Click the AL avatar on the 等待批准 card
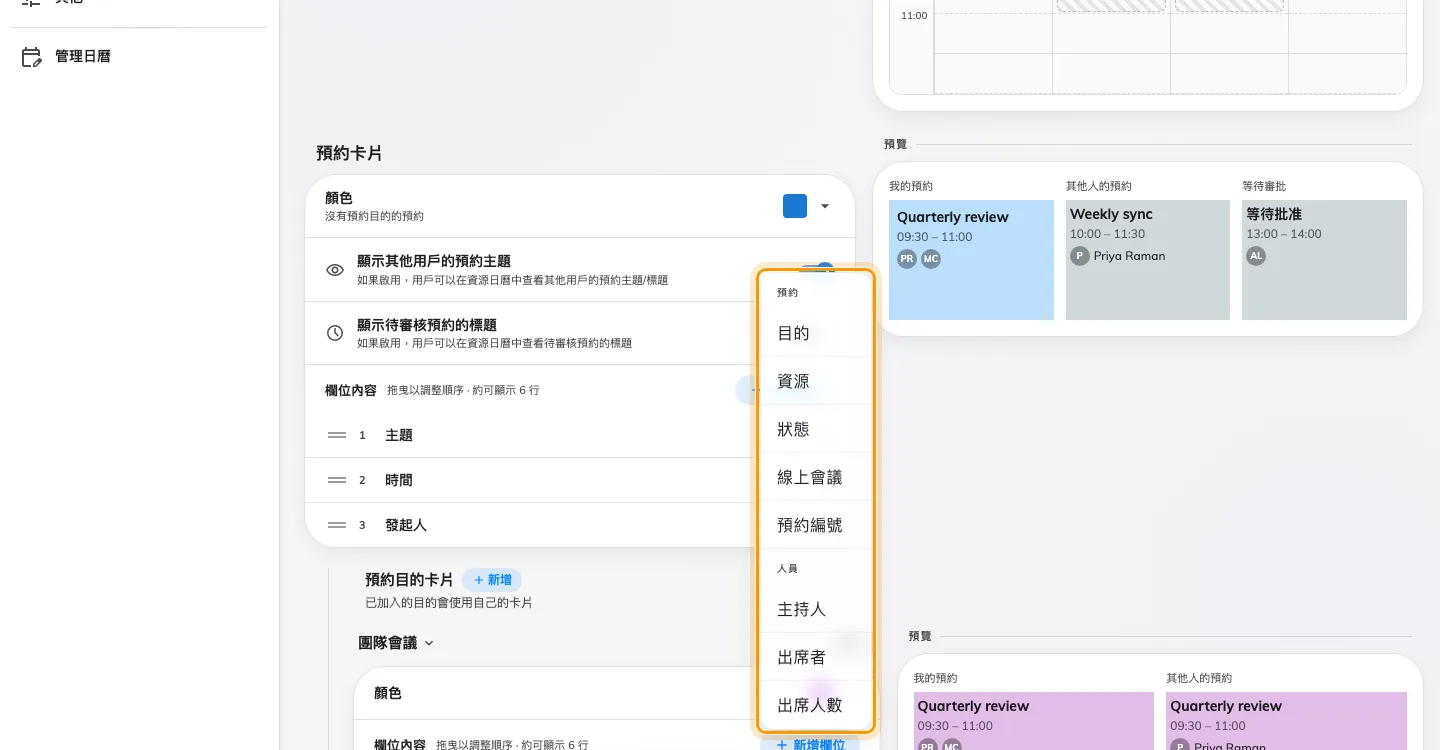 coord(1256,256)
